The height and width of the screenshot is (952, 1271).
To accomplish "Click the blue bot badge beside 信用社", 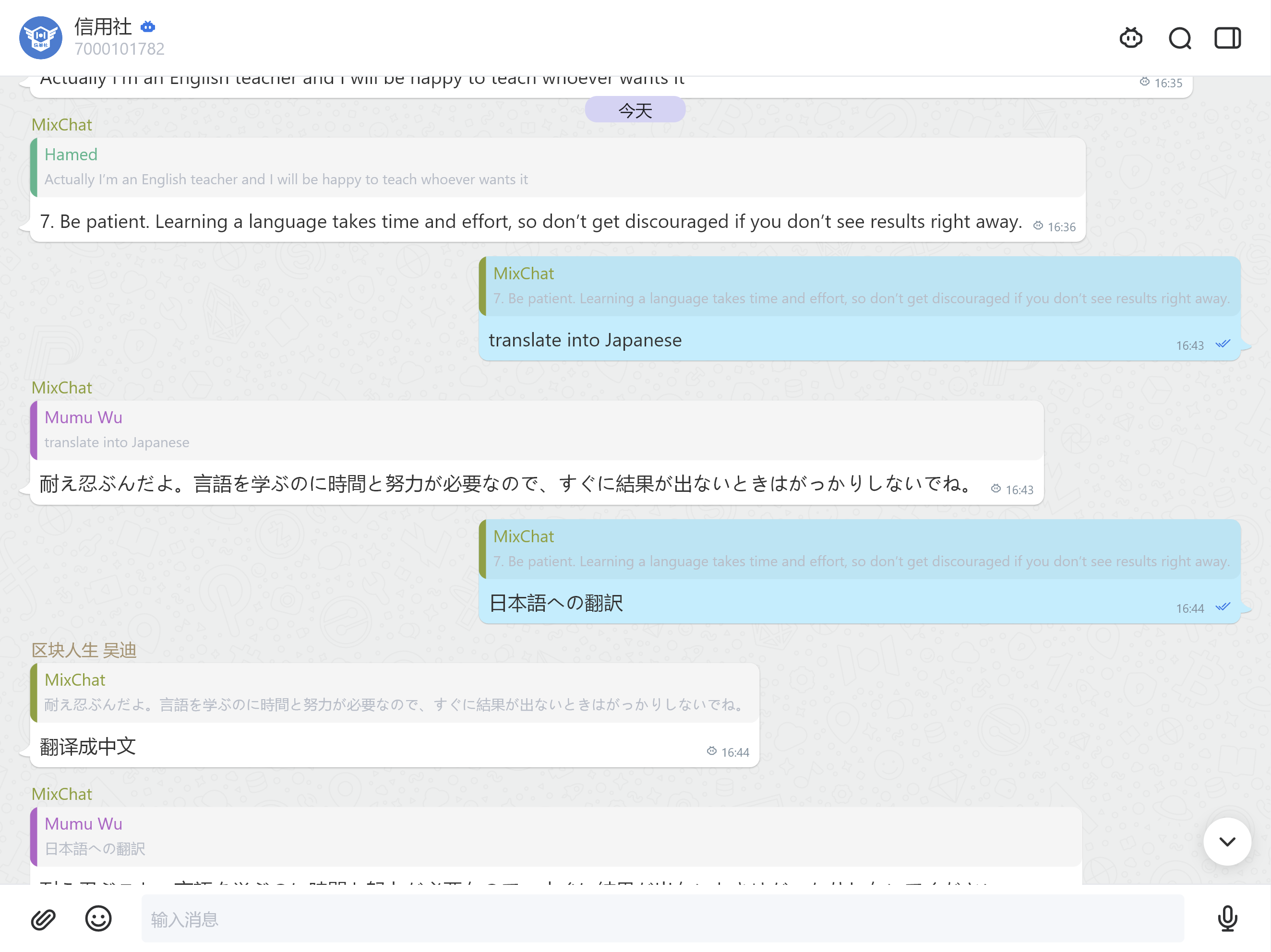I will (x=148, y=26).
